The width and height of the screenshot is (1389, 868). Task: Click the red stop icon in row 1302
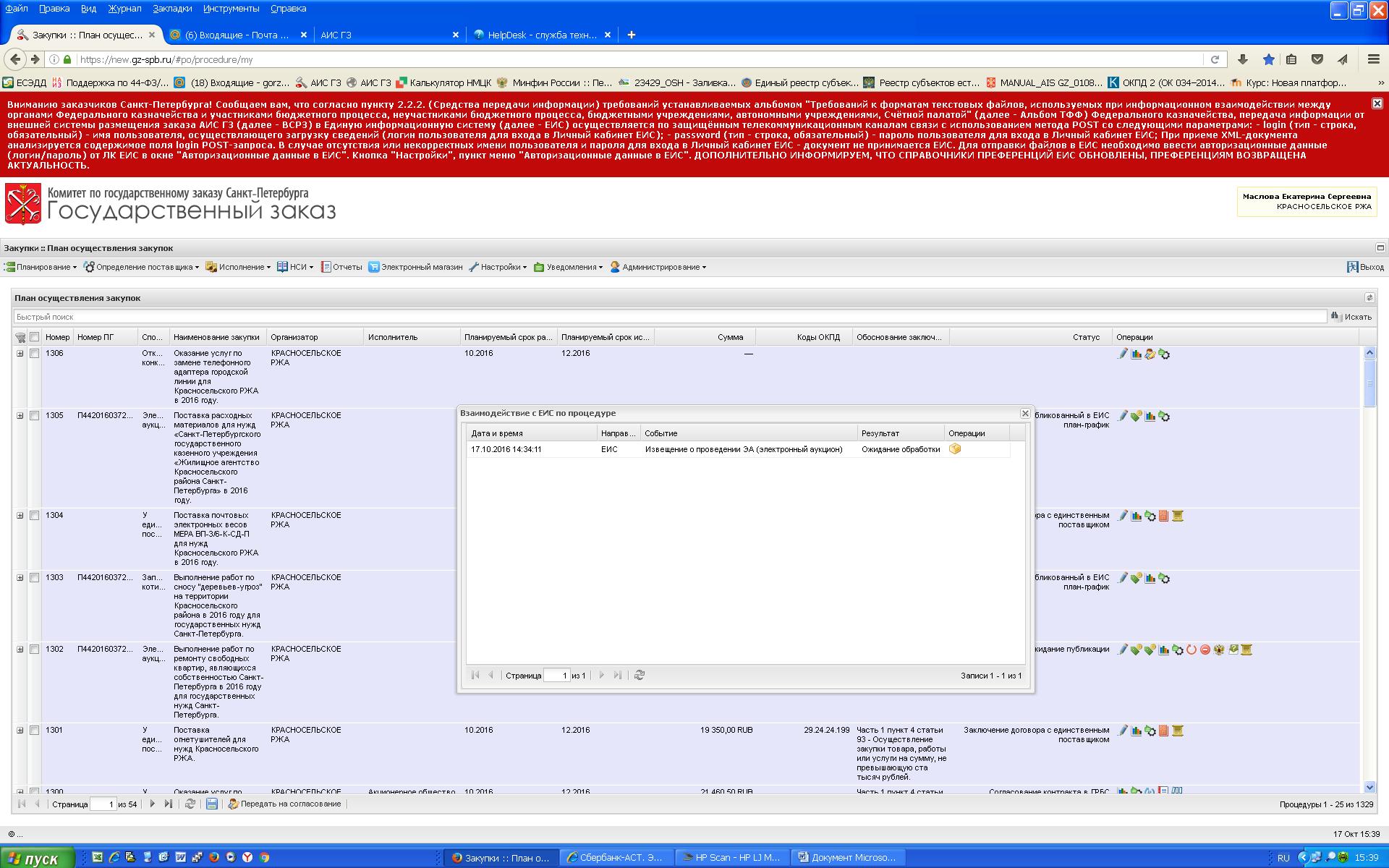[1205, 650]
